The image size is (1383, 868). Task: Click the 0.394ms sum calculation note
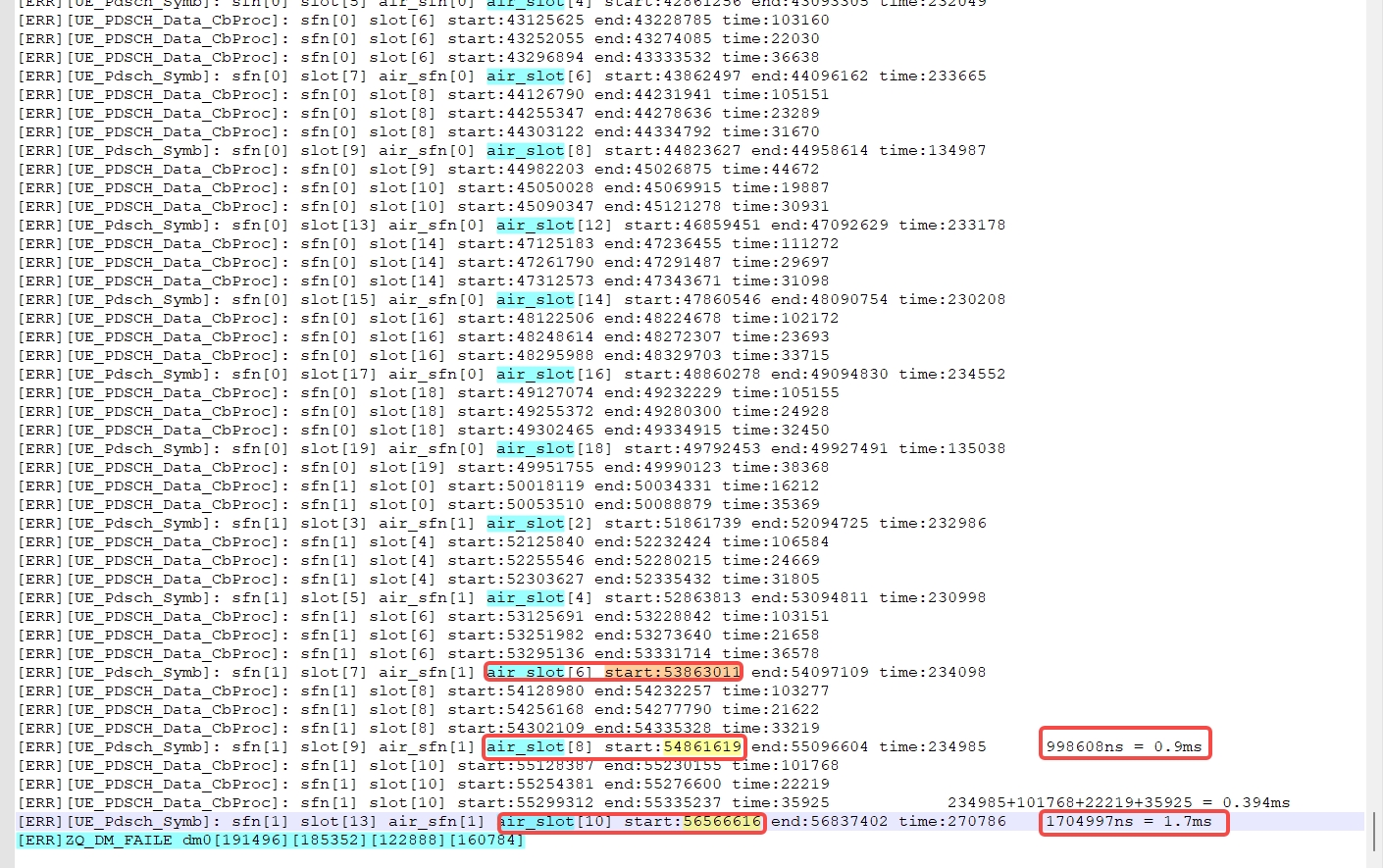(1118, 803)
